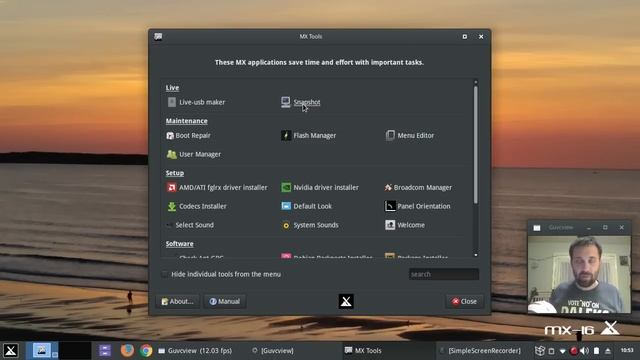Open the Live-usb maker tool
Viewport: 640px width, 360px height.
196,102
